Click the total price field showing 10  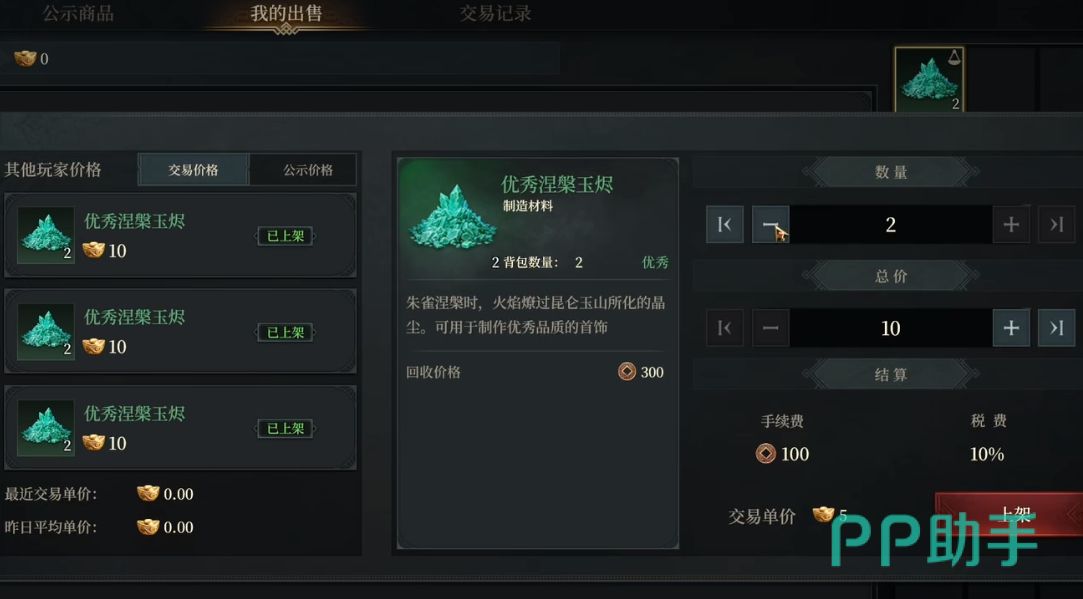tap(890, 328)
